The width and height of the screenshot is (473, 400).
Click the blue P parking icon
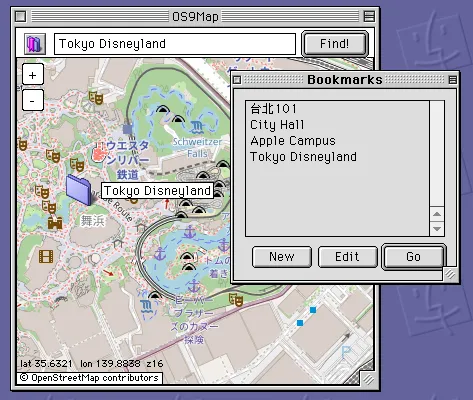point(346,353)
